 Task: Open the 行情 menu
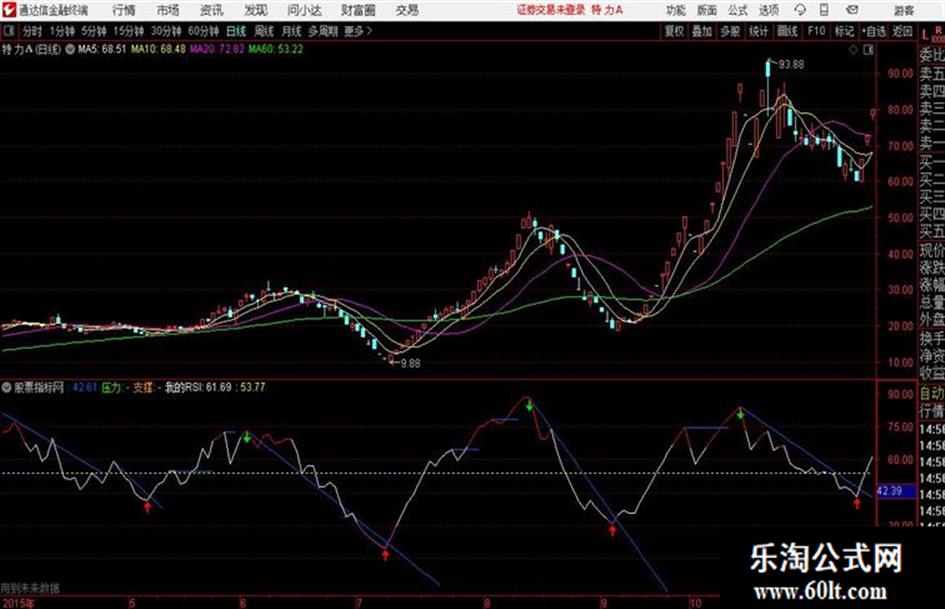[x=124, y=10]
